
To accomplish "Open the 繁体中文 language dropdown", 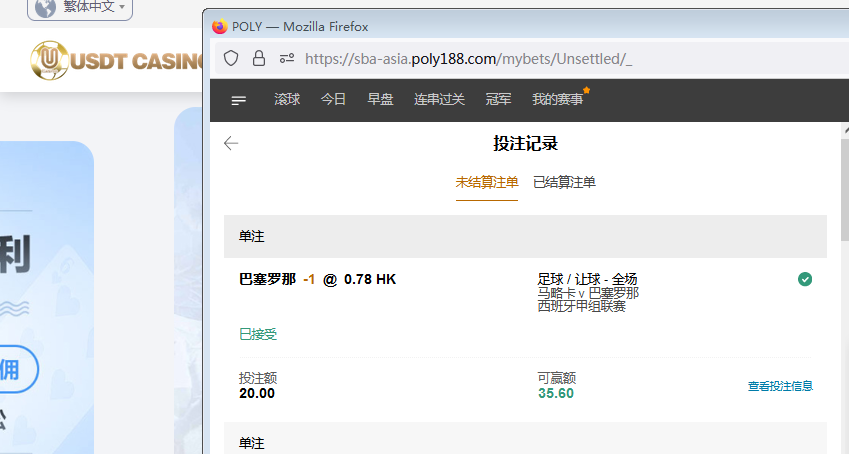I will tap(94, 7).
